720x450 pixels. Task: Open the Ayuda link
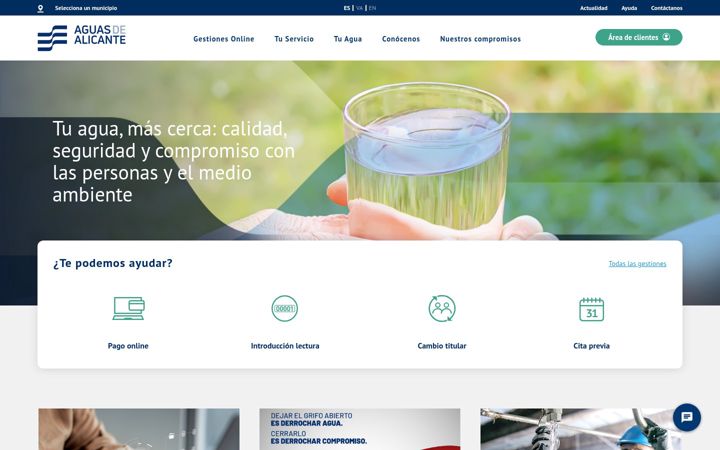(629, 8)
